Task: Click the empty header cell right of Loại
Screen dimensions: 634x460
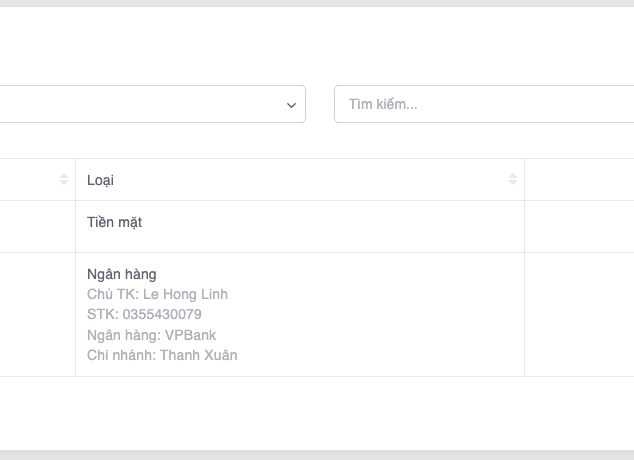Action: pyautogui.click(x=579, y=180)
